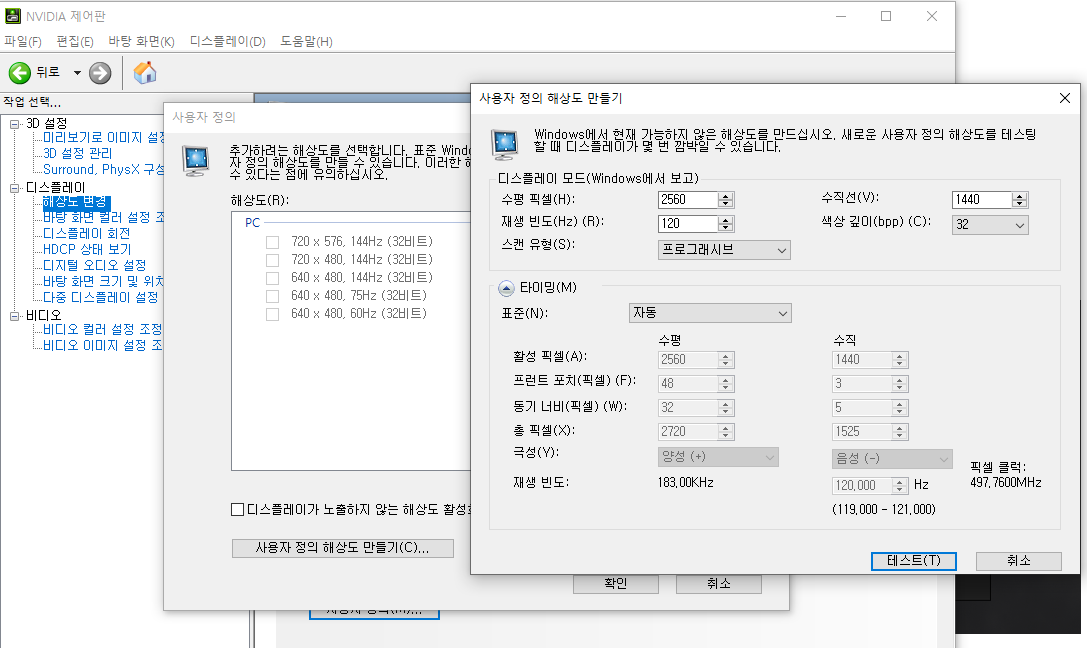Close the 사용자 정의 해상도 만들기 dialog
Viewport: 1087px width, 648px height.
point(1065,98)
